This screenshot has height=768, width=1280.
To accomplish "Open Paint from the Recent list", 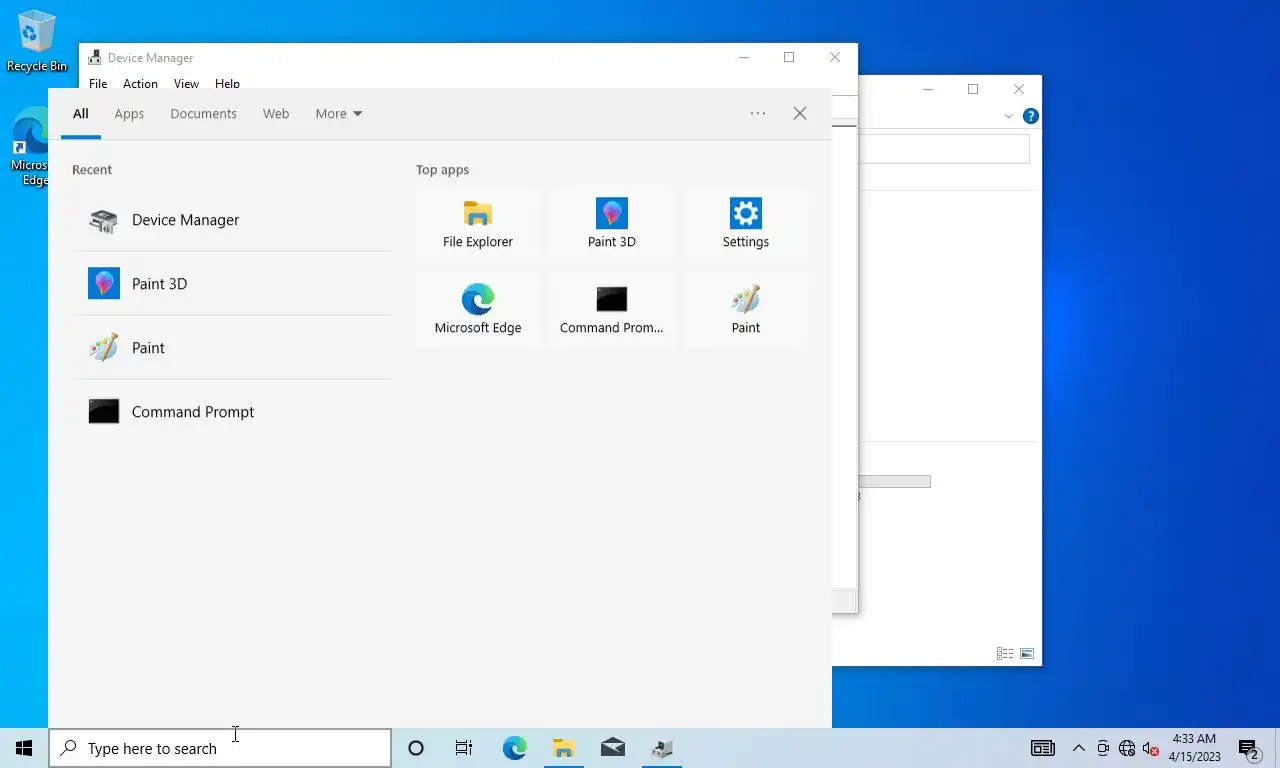I will pyautogui.click(x=232, y=348).
